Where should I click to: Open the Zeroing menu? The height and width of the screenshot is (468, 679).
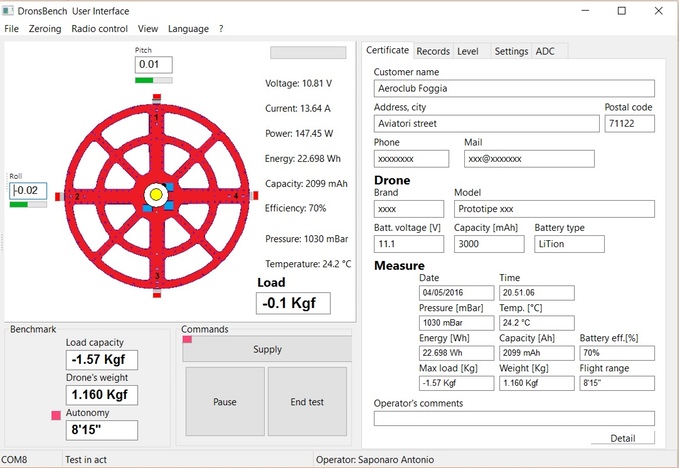point(45,29)
